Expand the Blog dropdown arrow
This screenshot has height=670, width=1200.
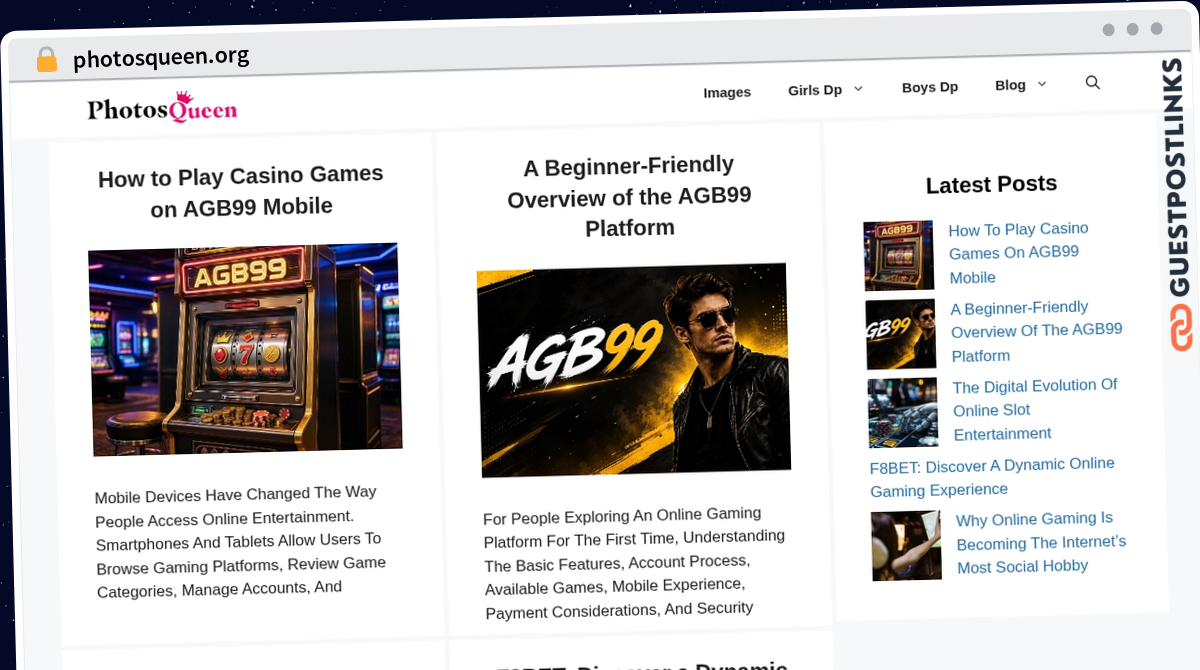(x=1042, y=84)
